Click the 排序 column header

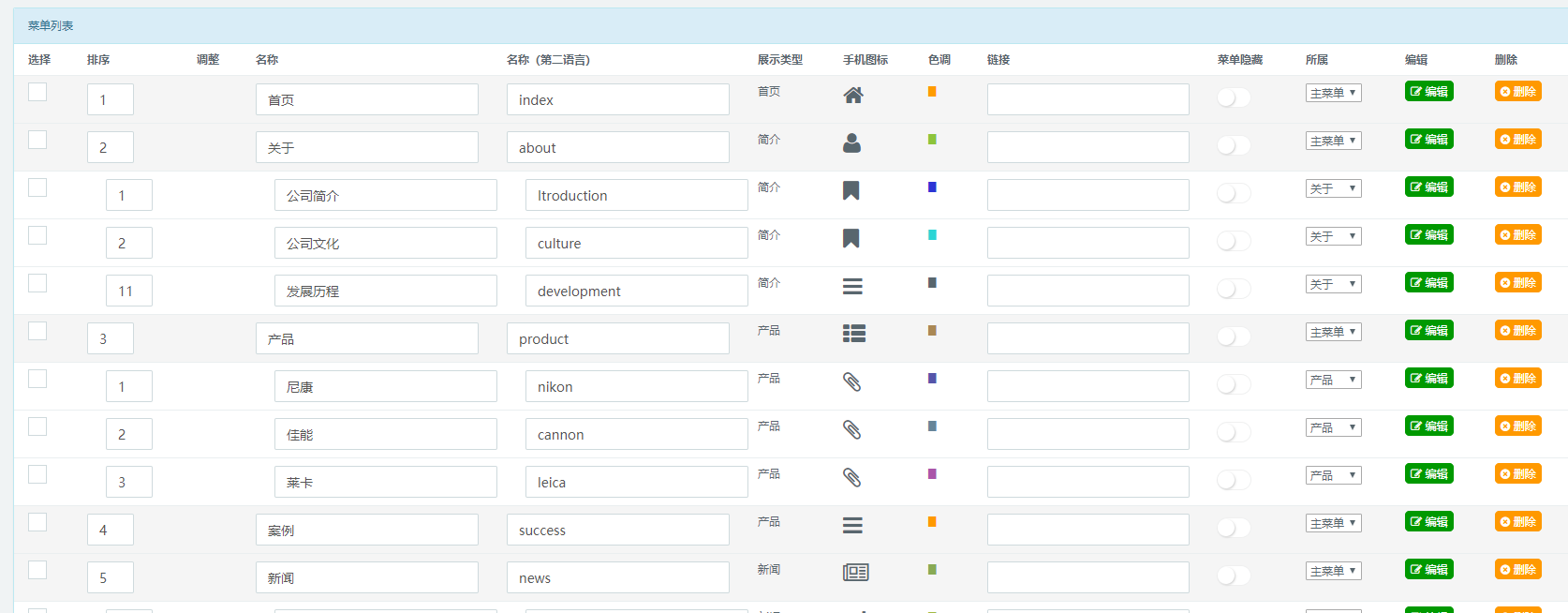[x=98, y=60]
